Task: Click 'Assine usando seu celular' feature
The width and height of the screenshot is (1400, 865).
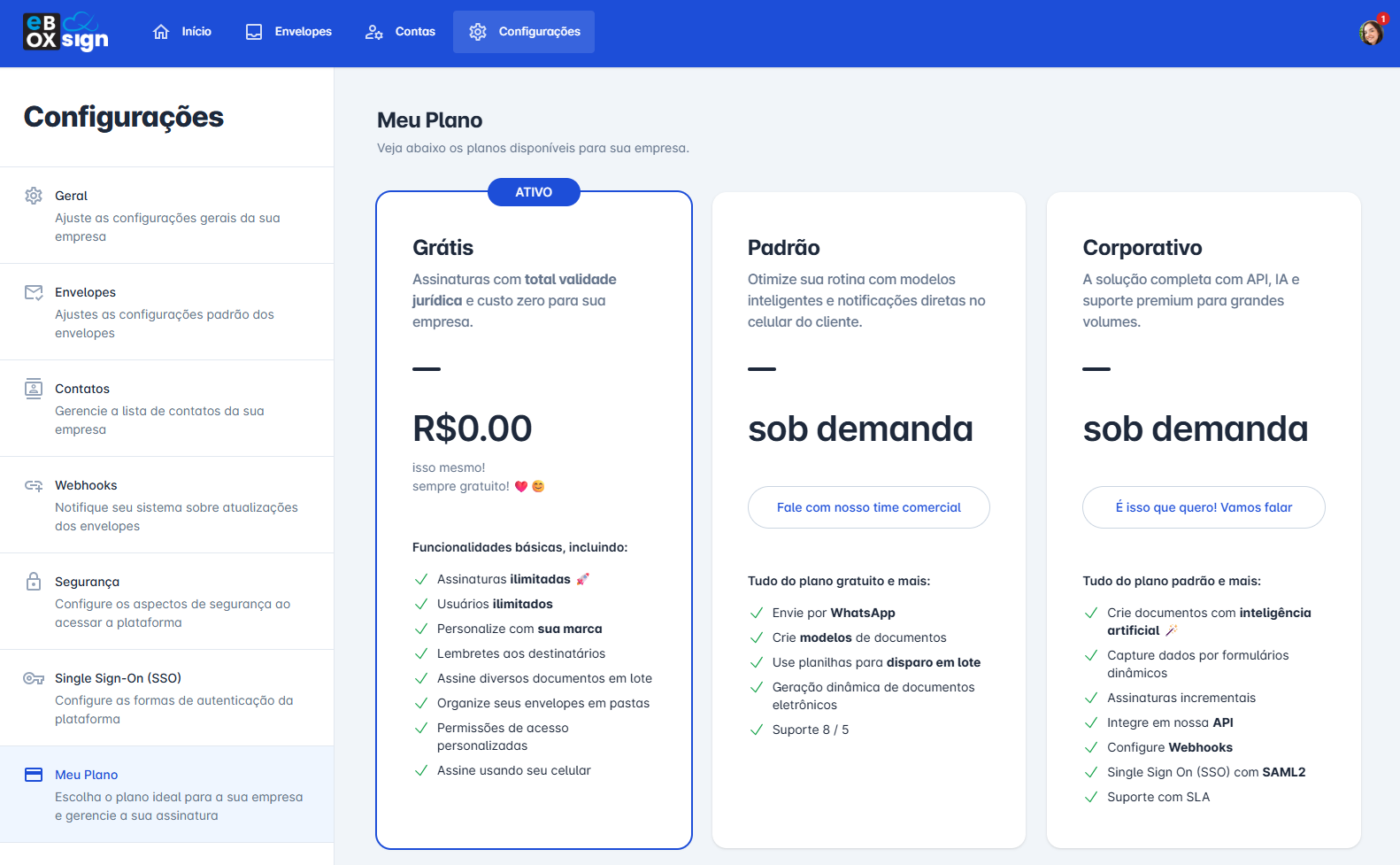Action: point(514,770)
